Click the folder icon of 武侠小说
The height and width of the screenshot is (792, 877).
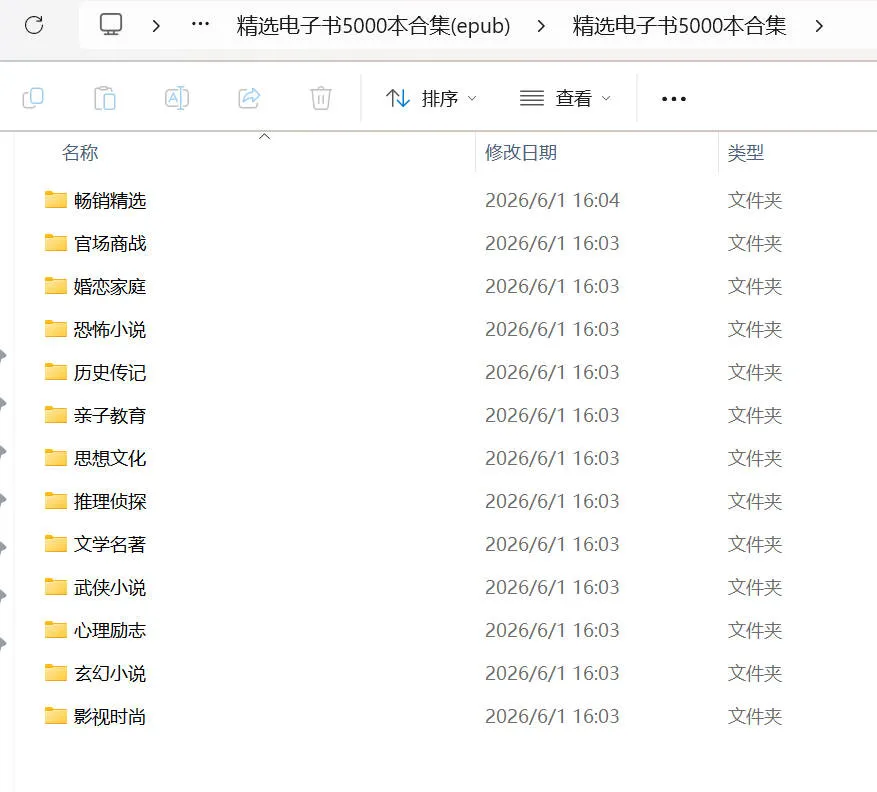pos(56,586)
